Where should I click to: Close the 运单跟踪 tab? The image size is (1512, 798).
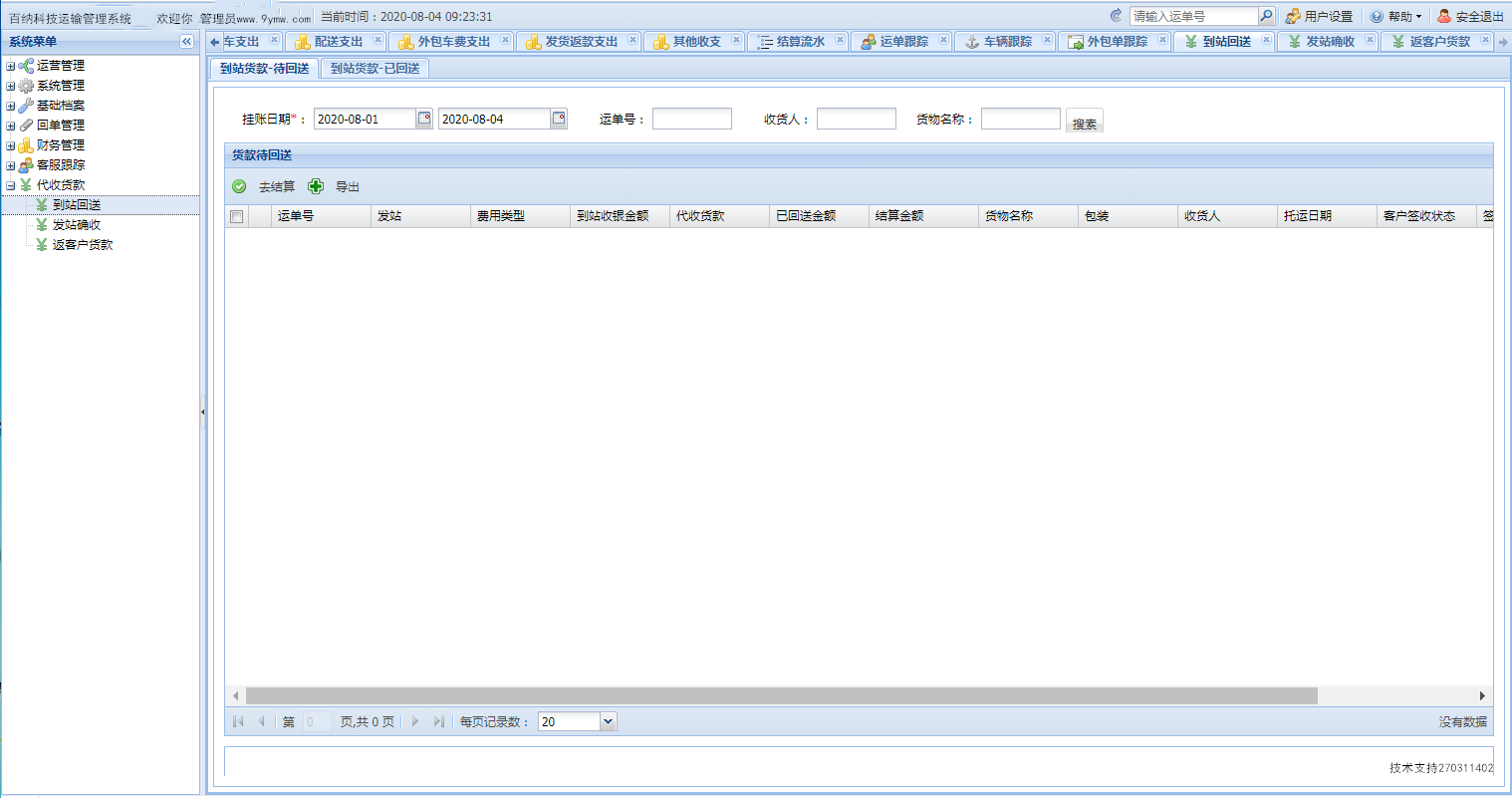coord(943,40)
